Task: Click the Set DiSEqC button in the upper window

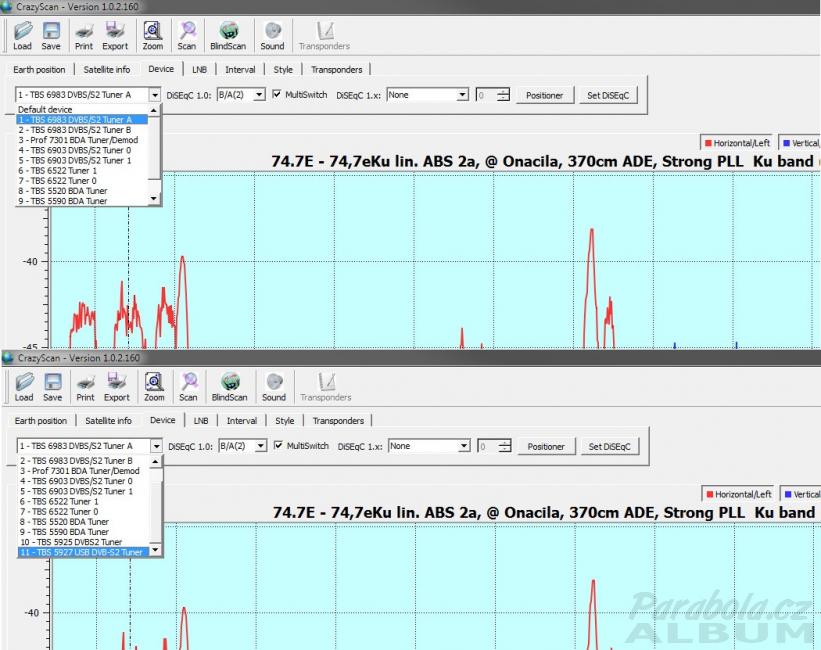Action: click(608, 95)
